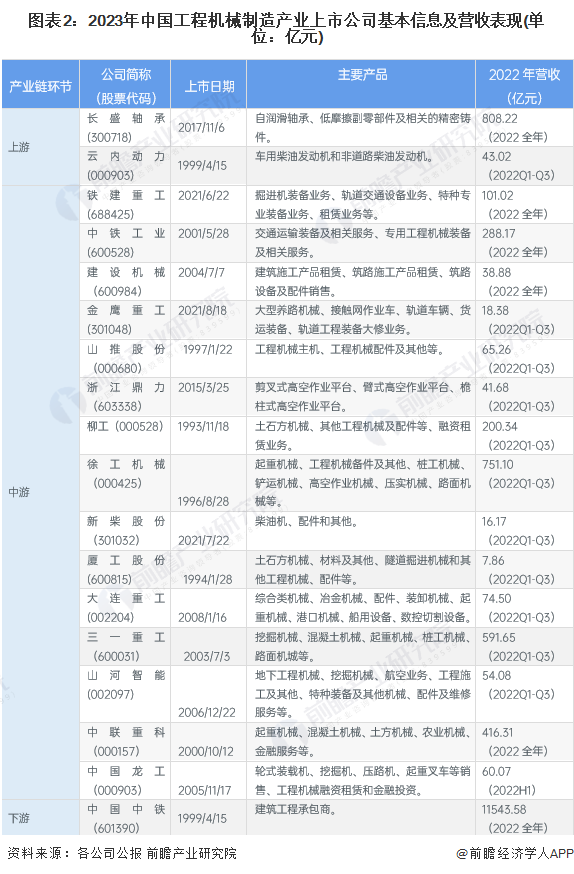This screenshot has width=574, height=874.
Task: Select the 铁建重工 (688425) cell
Action: pos(125,205)
